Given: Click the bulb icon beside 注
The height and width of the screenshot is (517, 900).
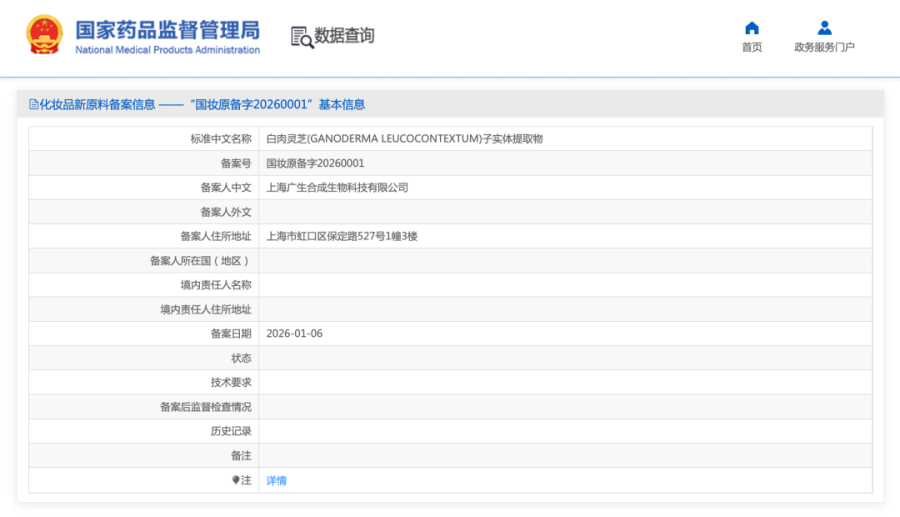Looking at the screenshot, I should click(x=236, y=480).
